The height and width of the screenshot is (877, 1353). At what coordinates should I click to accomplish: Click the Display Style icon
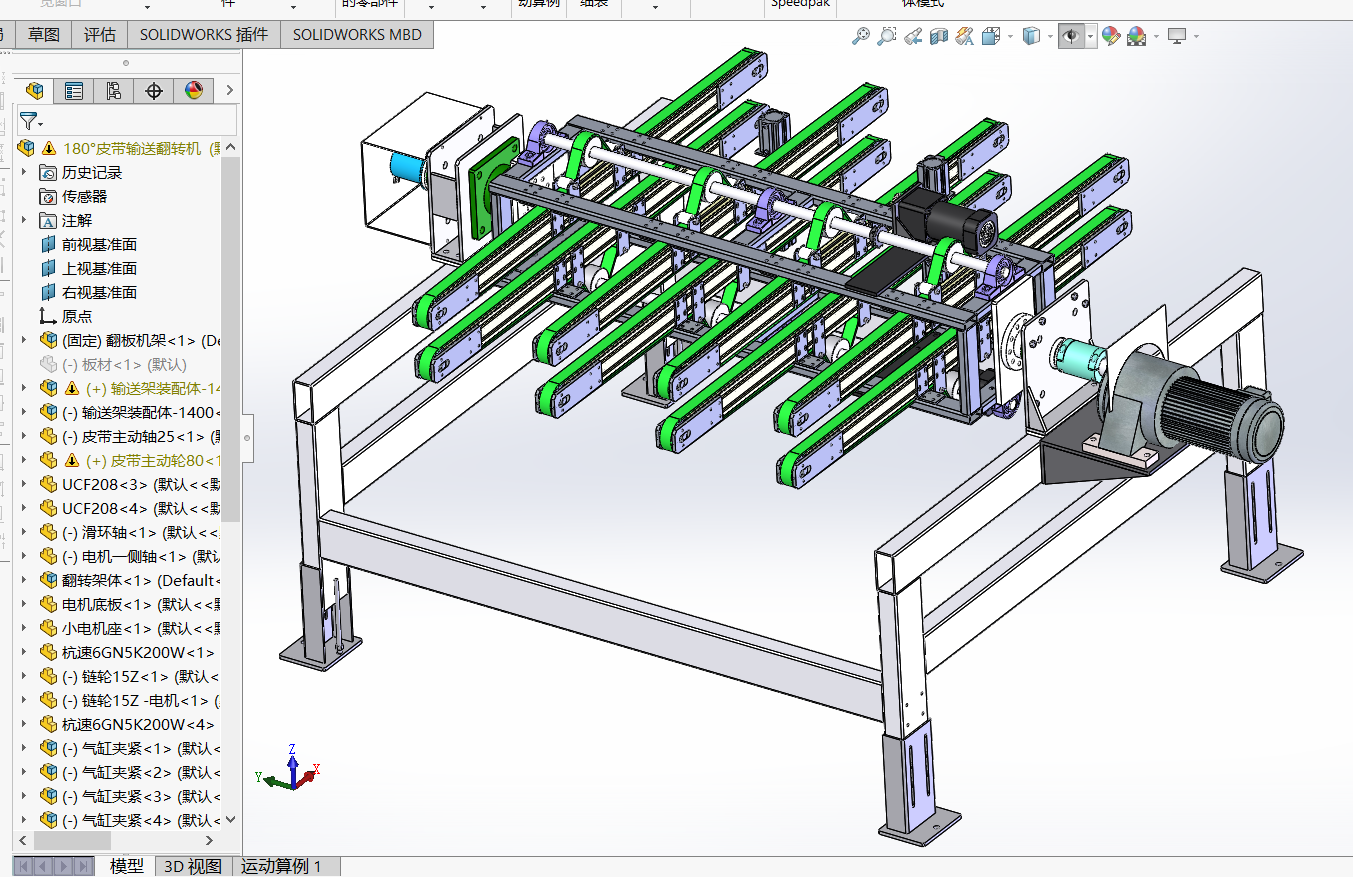pos(1031,37)
